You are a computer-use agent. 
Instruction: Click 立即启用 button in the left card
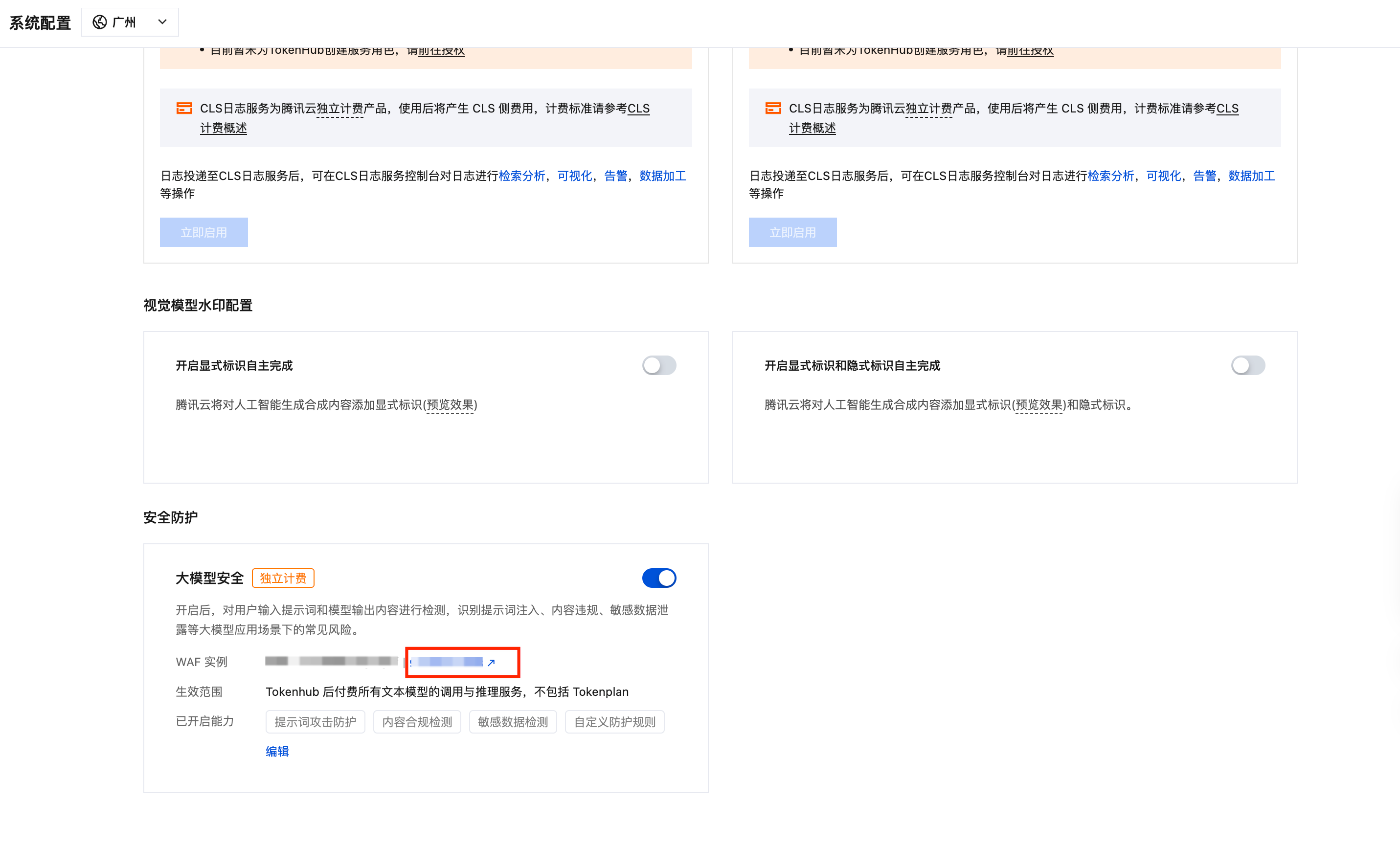(x=203, y=232)
